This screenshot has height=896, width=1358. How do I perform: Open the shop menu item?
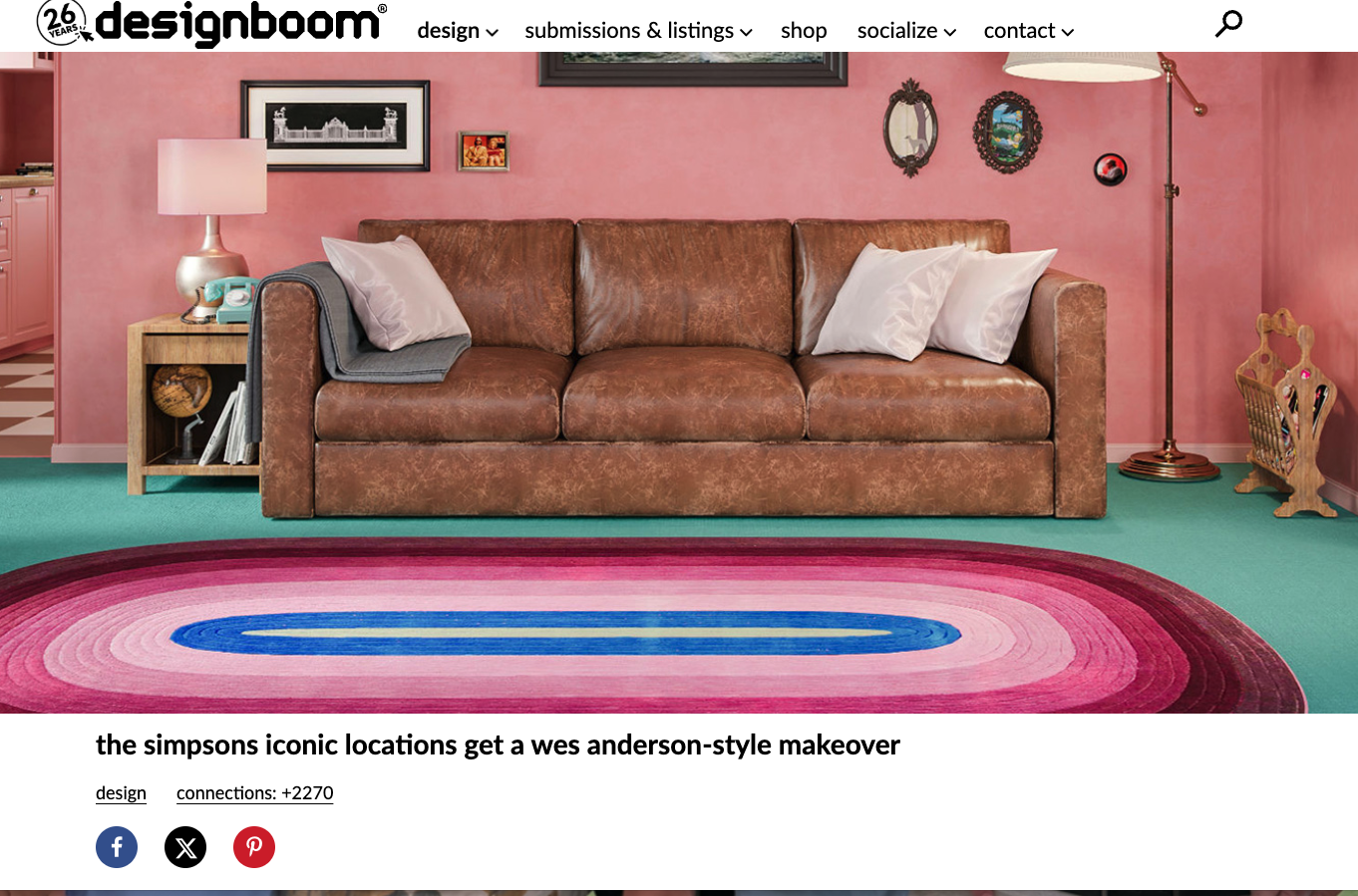tap(804, 31)
